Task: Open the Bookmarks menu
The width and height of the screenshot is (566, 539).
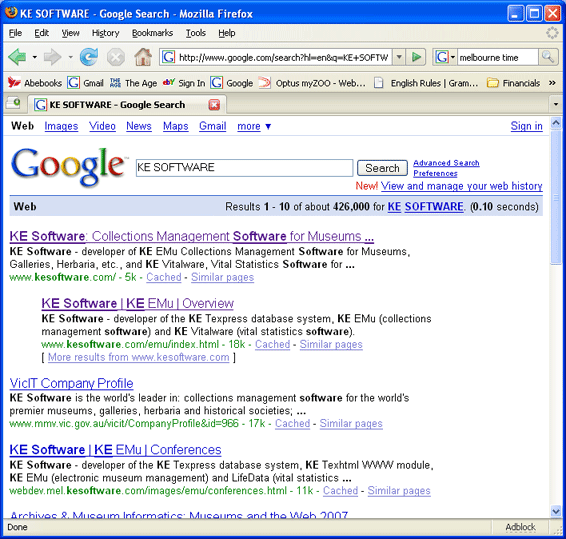Action: [x=152, y=33]
